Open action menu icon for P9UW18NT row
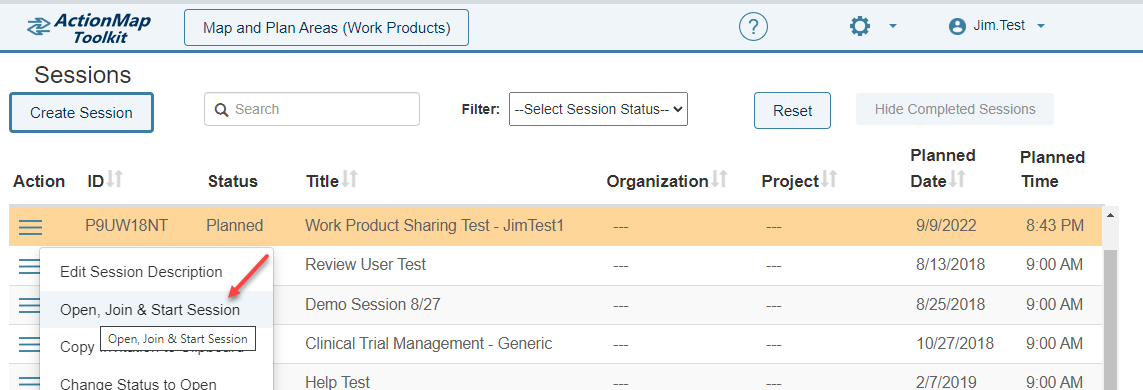1143x390 pixels. tap(30, 227)
